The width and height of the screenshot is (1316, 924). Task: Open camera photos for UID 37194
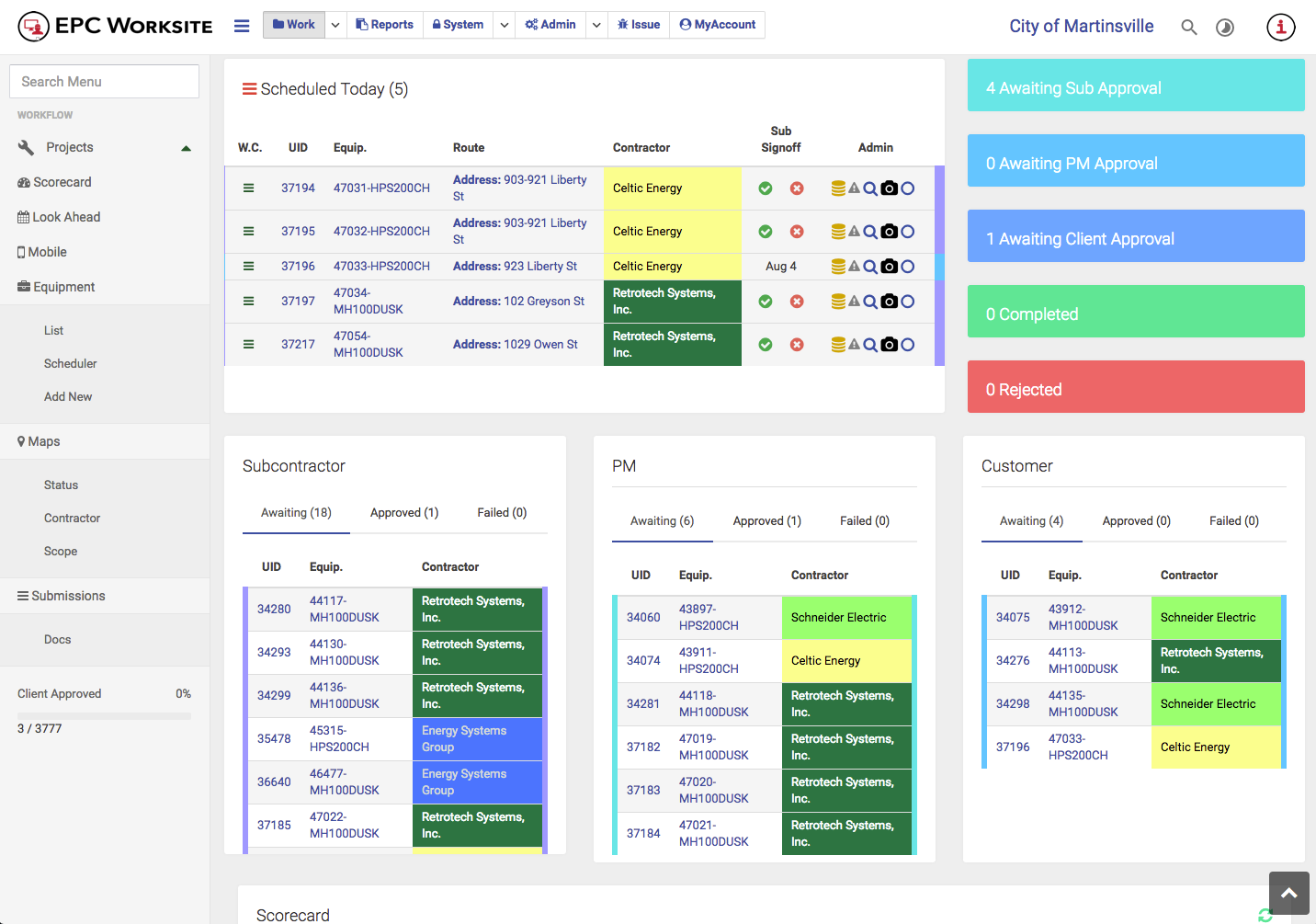pos(889,188)
